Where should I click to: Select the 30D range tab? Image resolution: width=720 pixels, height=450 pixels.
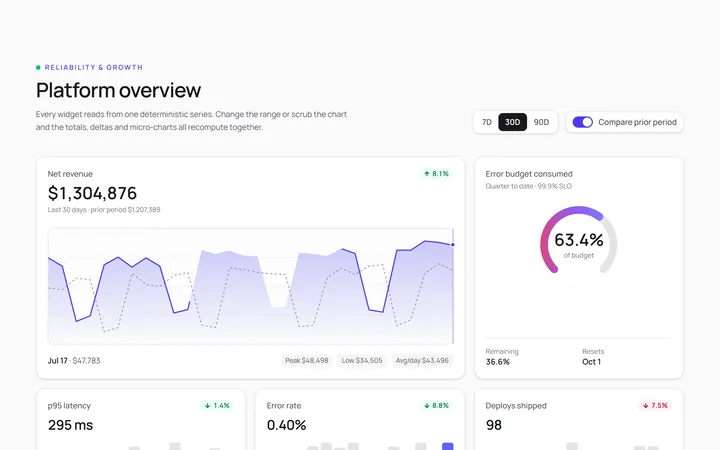point(512,122)
